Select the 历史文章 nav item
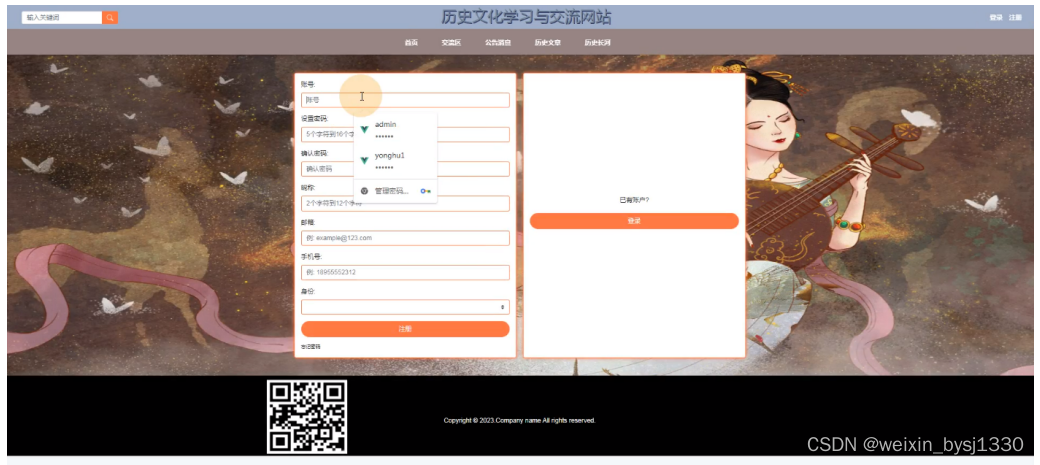This screenshot has height=465, width=1040. pyautogui.click(x=548, y=42)
